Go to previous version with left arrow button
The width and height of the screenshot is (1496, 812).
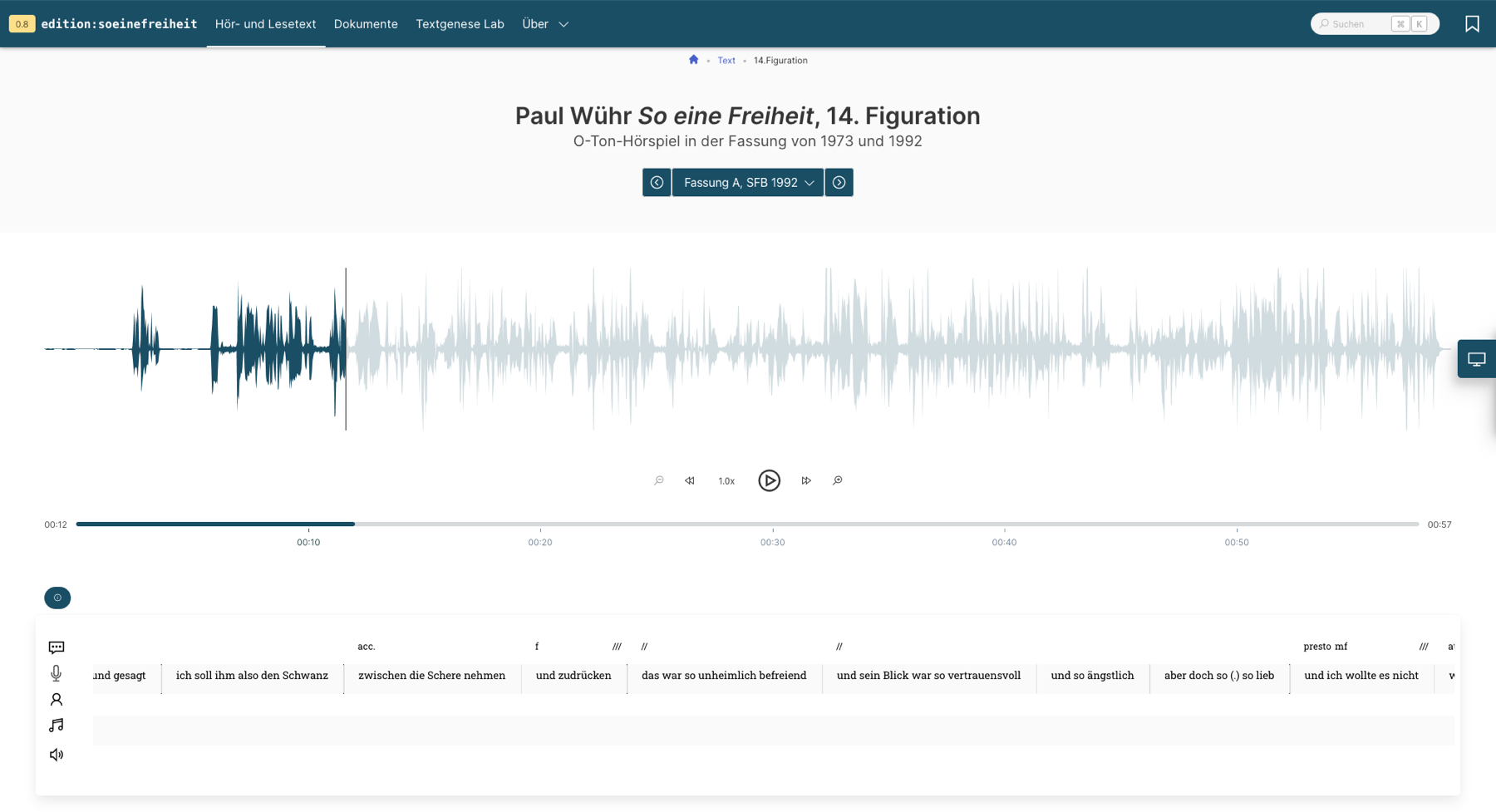tap(657, 183)
